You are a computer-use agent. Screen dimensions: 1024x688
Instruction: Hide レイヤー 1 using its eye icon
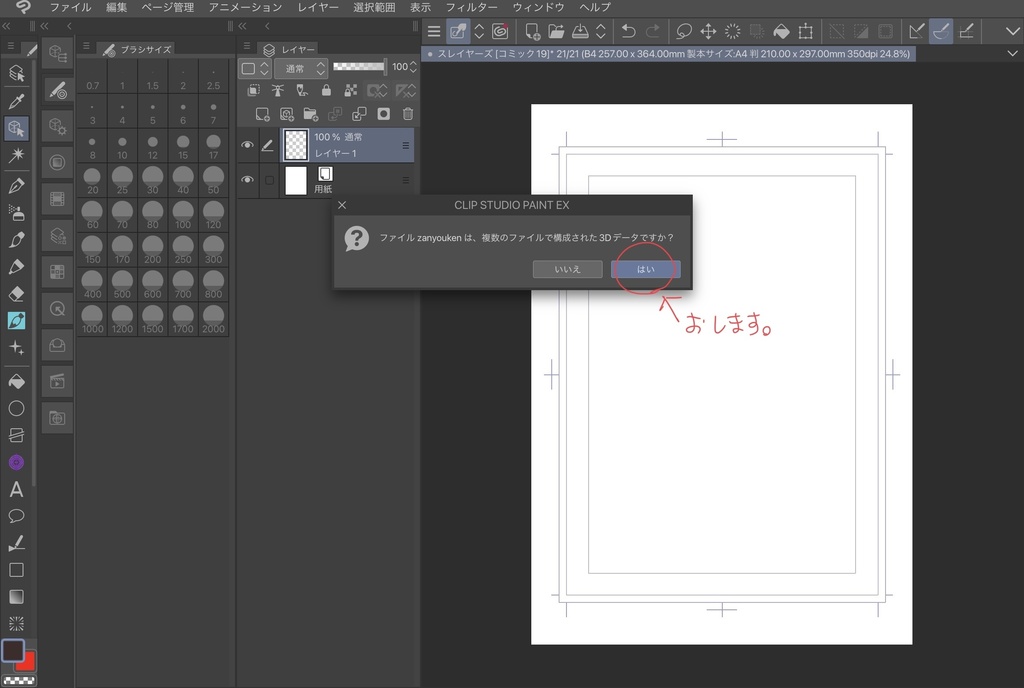click(247, 145)
